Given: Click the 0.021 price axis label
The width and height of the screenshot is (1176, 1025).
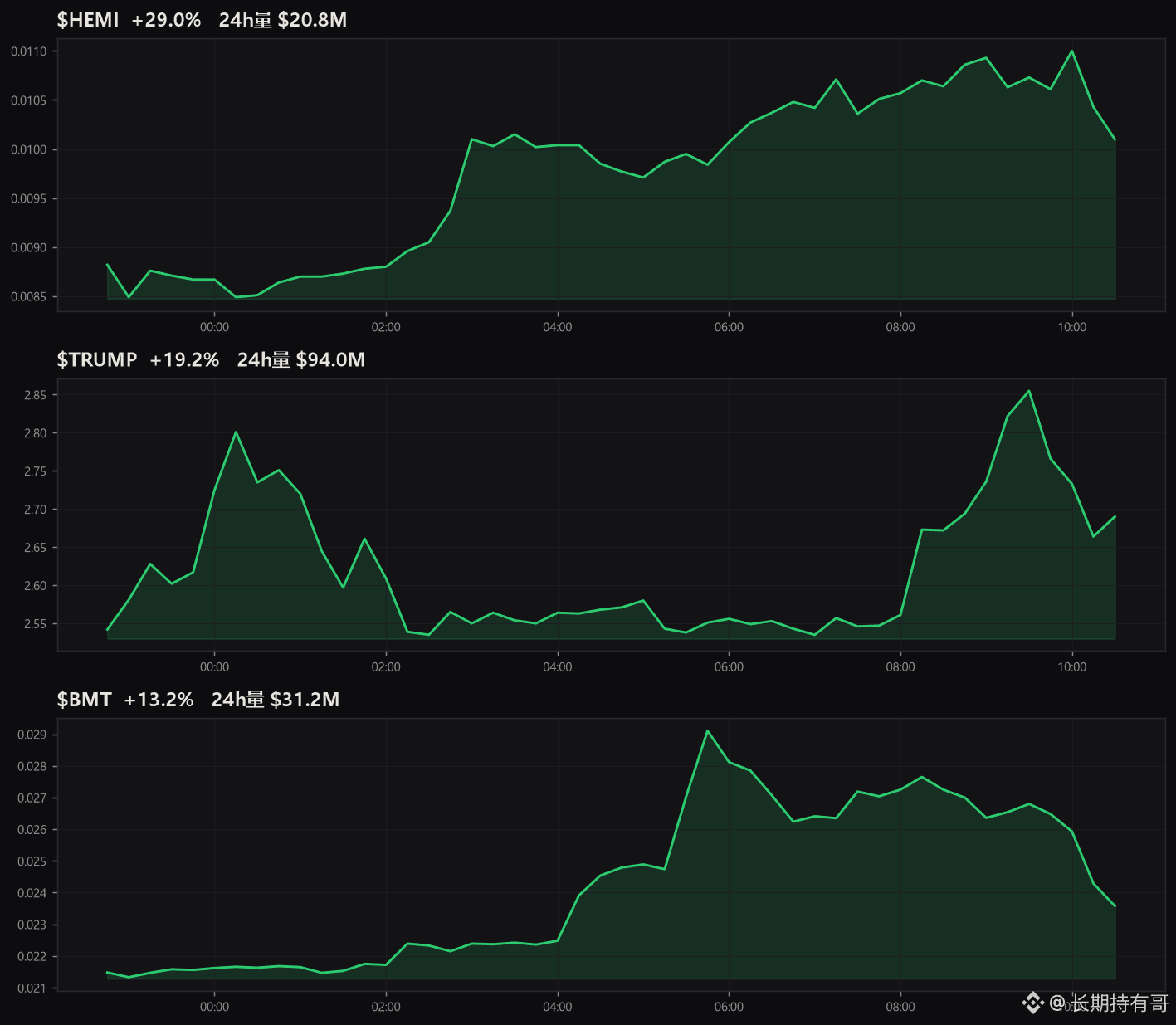Looking at the screenshot, I should [x=32, y=988].
